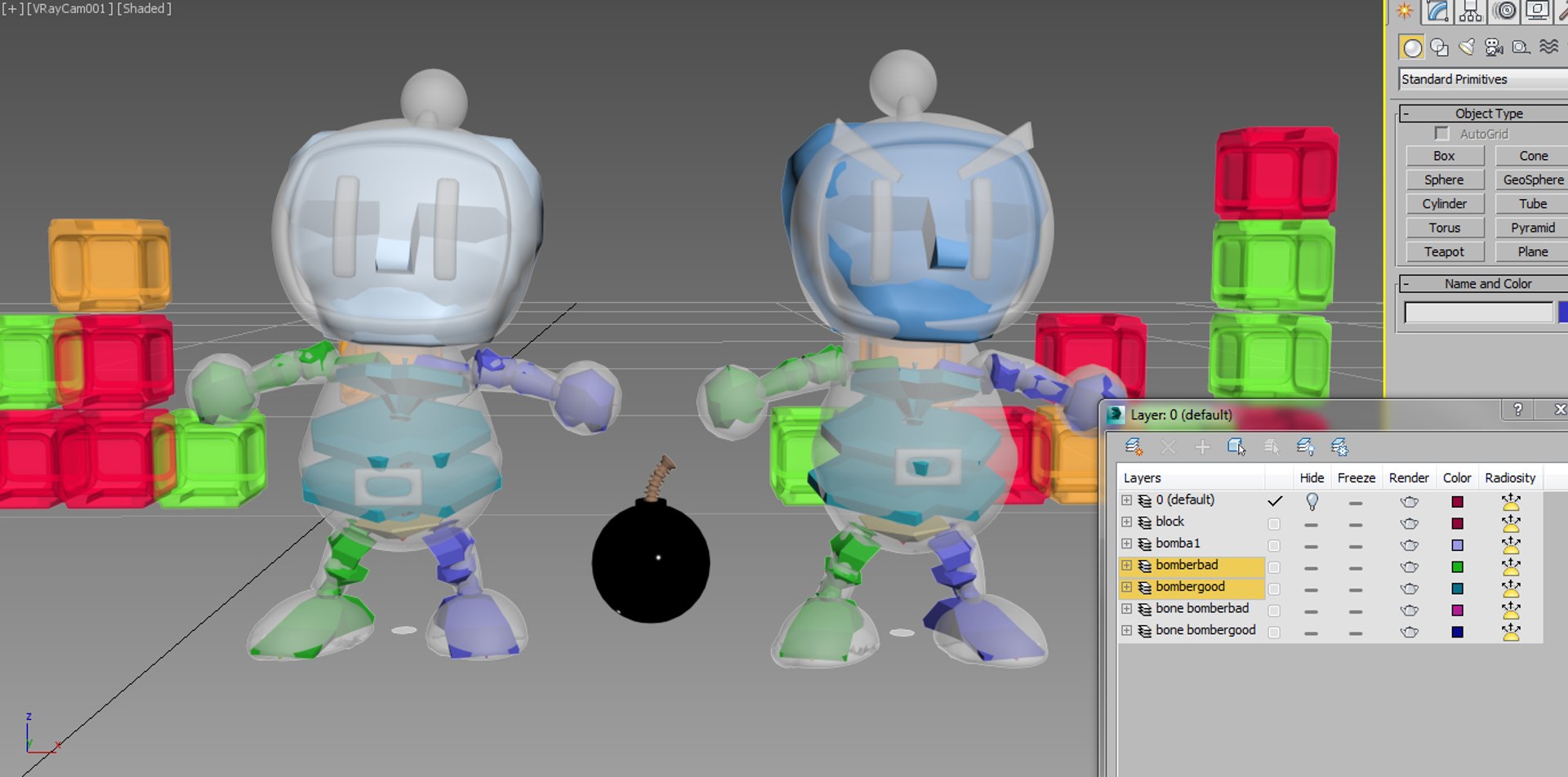Tick the bone bombergood current-layer checkbox
This screenshot has width=1568, height=777.
[1274, 632]
